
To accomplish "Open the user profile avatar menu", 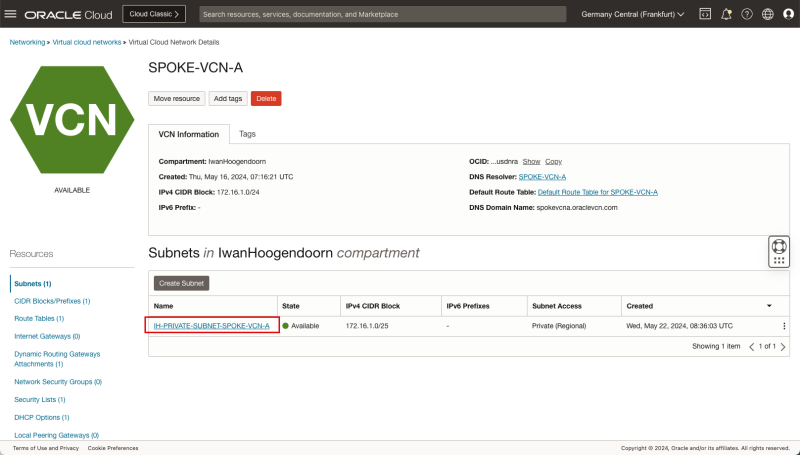I will pos(788,15).
